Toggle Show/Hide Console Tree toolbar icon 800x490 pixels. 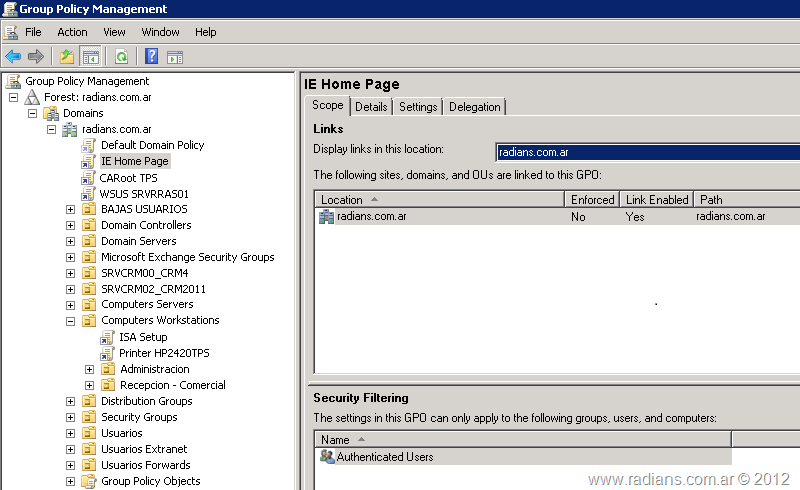tap(90, 57)
